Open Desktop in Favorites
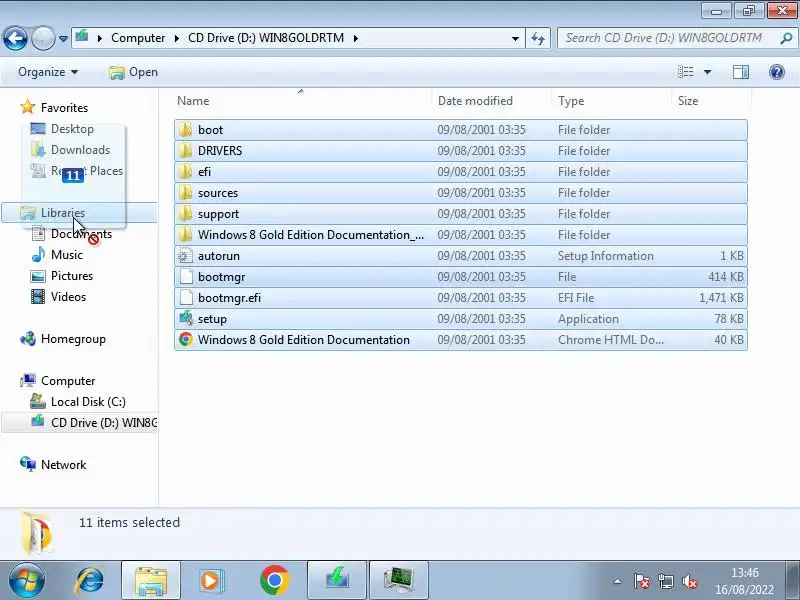The width and height of the screenshot is (800, 600). pyautogui.click(x=62, y=129)
